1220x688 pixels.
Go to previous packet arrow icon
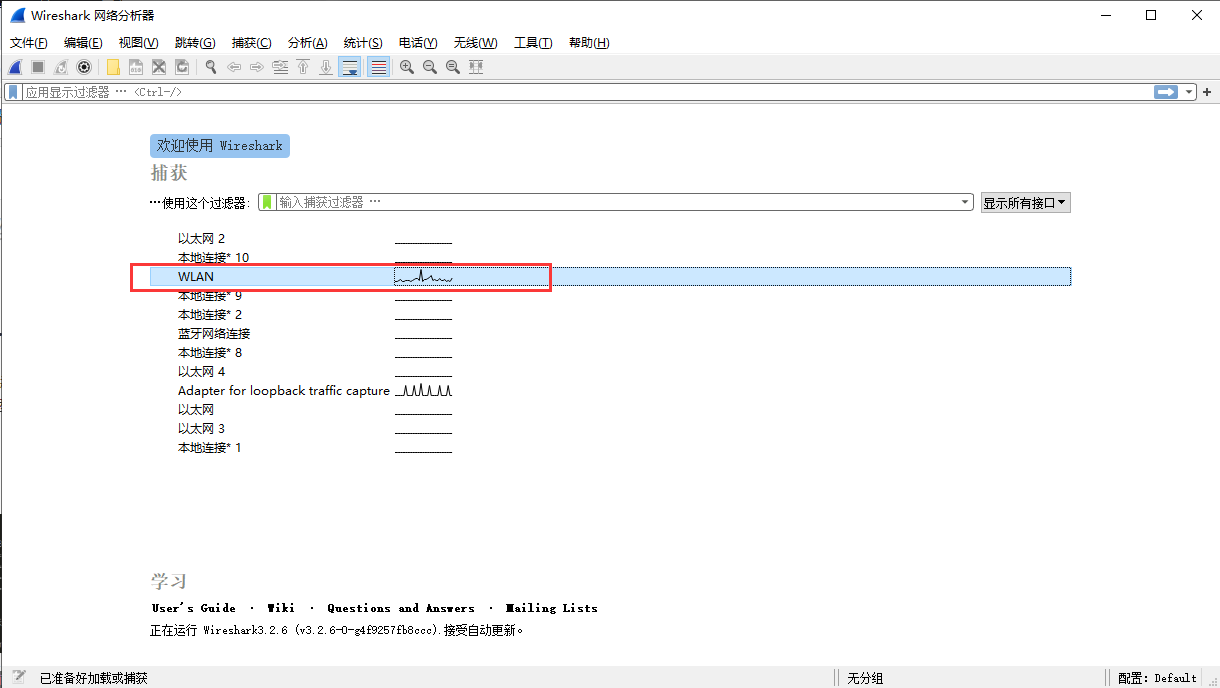[x=234, y=67]
